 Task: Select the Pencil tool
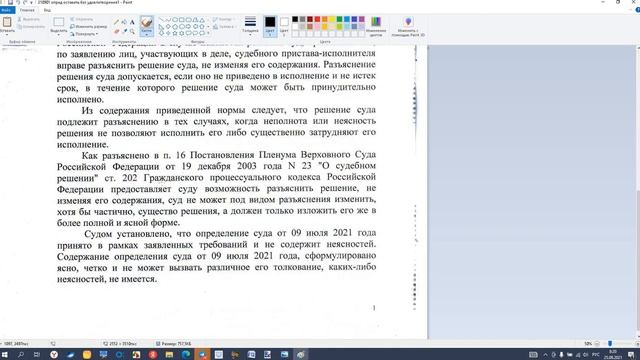point(117,22)
